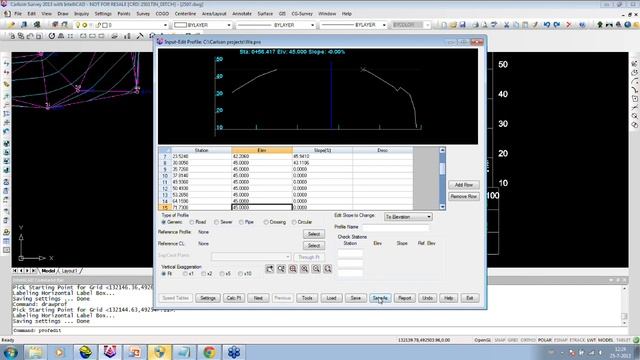The height and width of the screenshot is (360, 640).
Task: Open the file explorer taskbar icon
Action: pyautogui.click(x=35, y=352)
